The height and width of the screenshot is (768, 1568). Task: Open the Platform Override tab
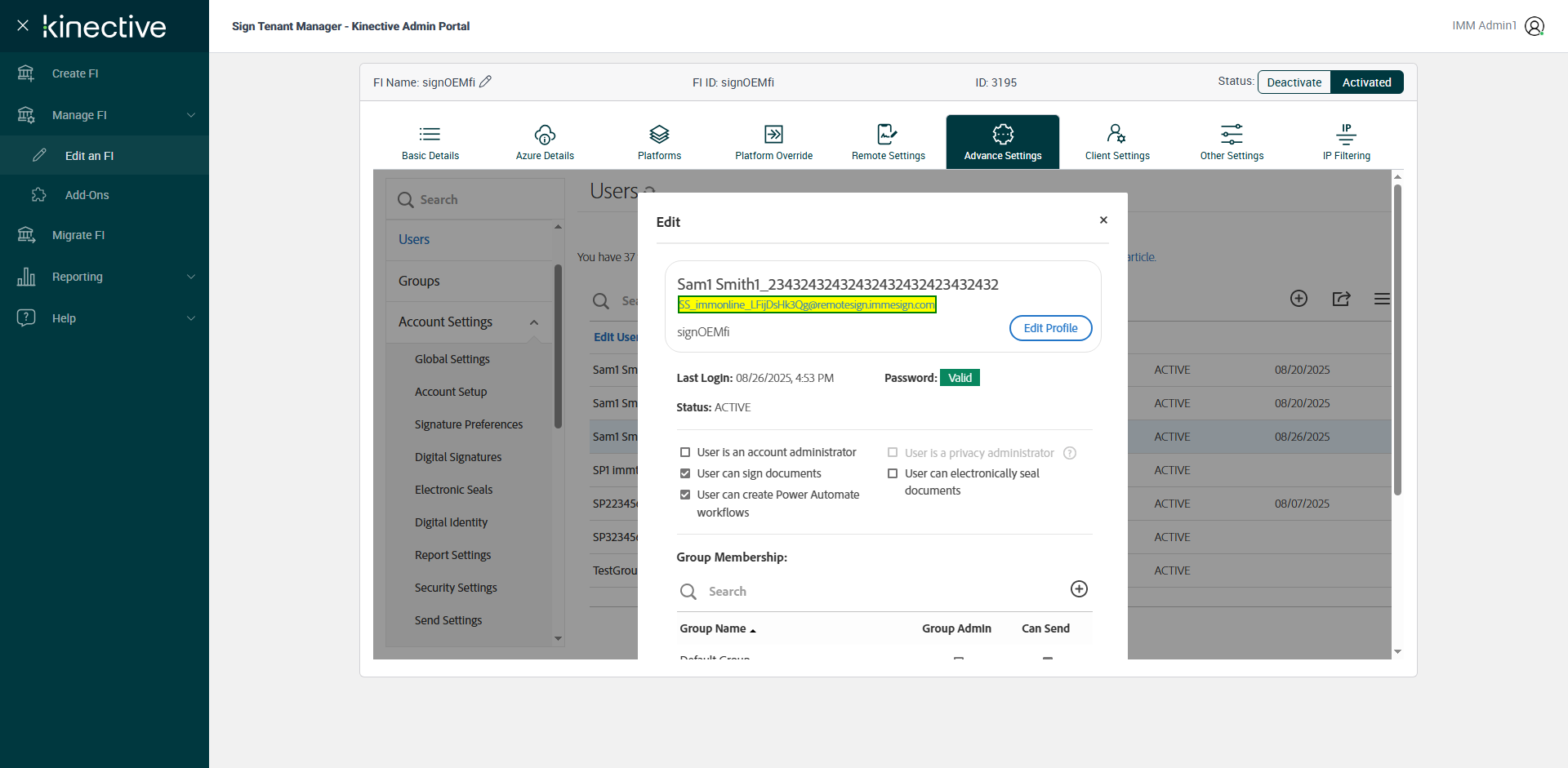point(773,142)
